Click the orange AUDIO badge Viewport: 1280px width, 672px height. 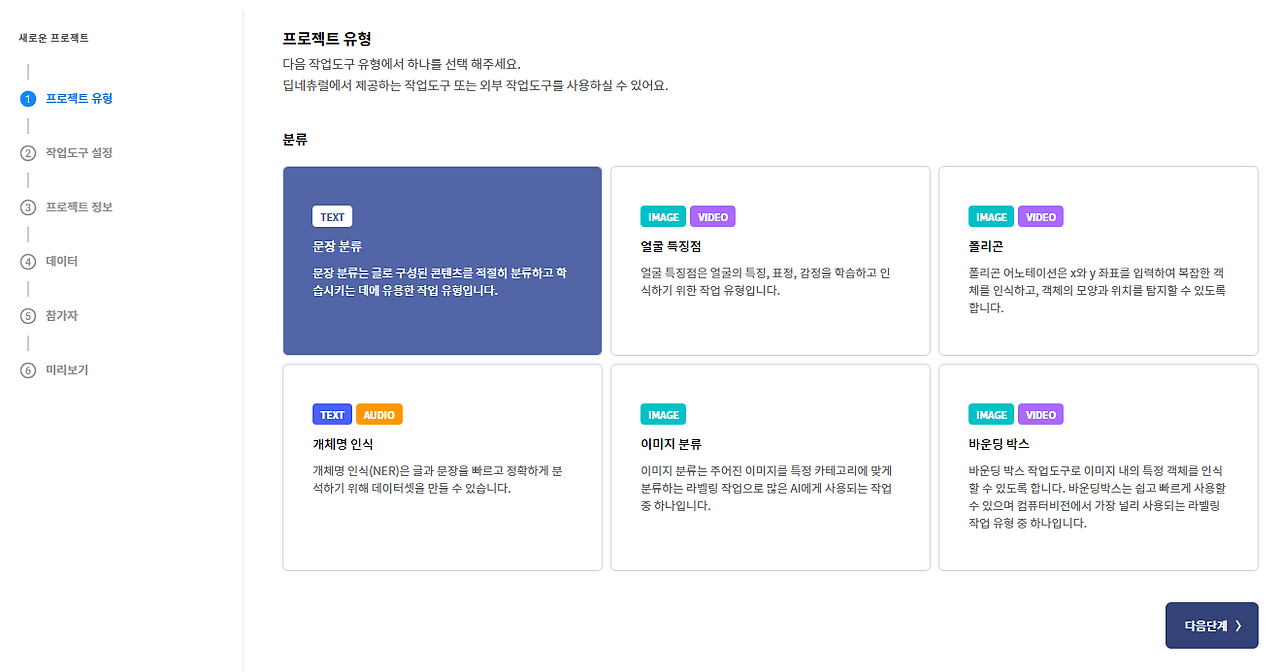pos(379,415)
